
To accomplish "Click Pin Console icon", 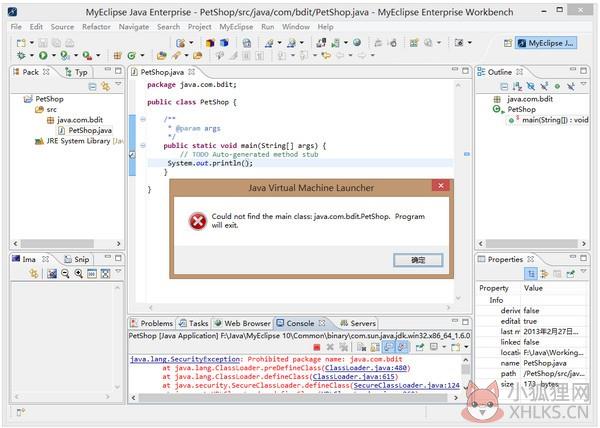I will pos(420,347).
